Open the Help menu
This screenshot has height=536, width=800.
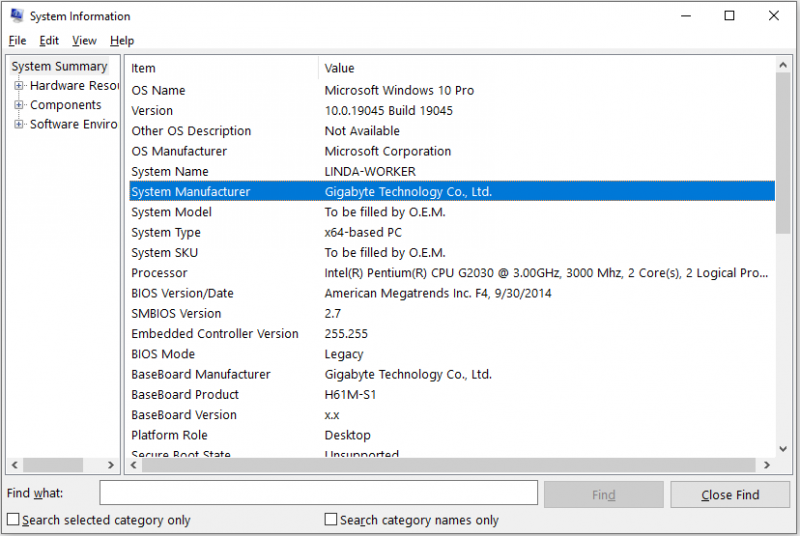coord(122,41)
